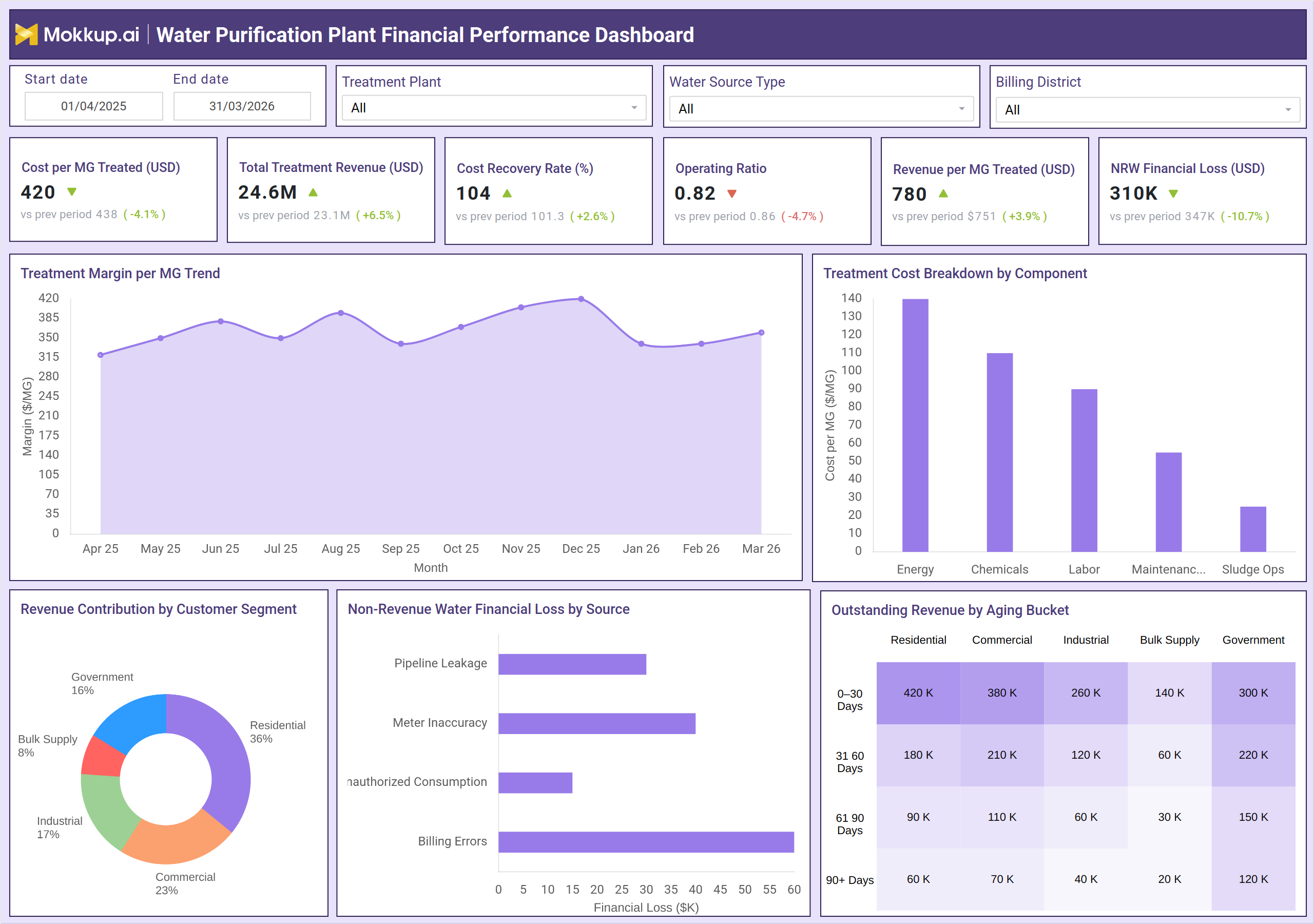
Task: Click the Cost per MG Treated (USD) card title
Action: 101,167
